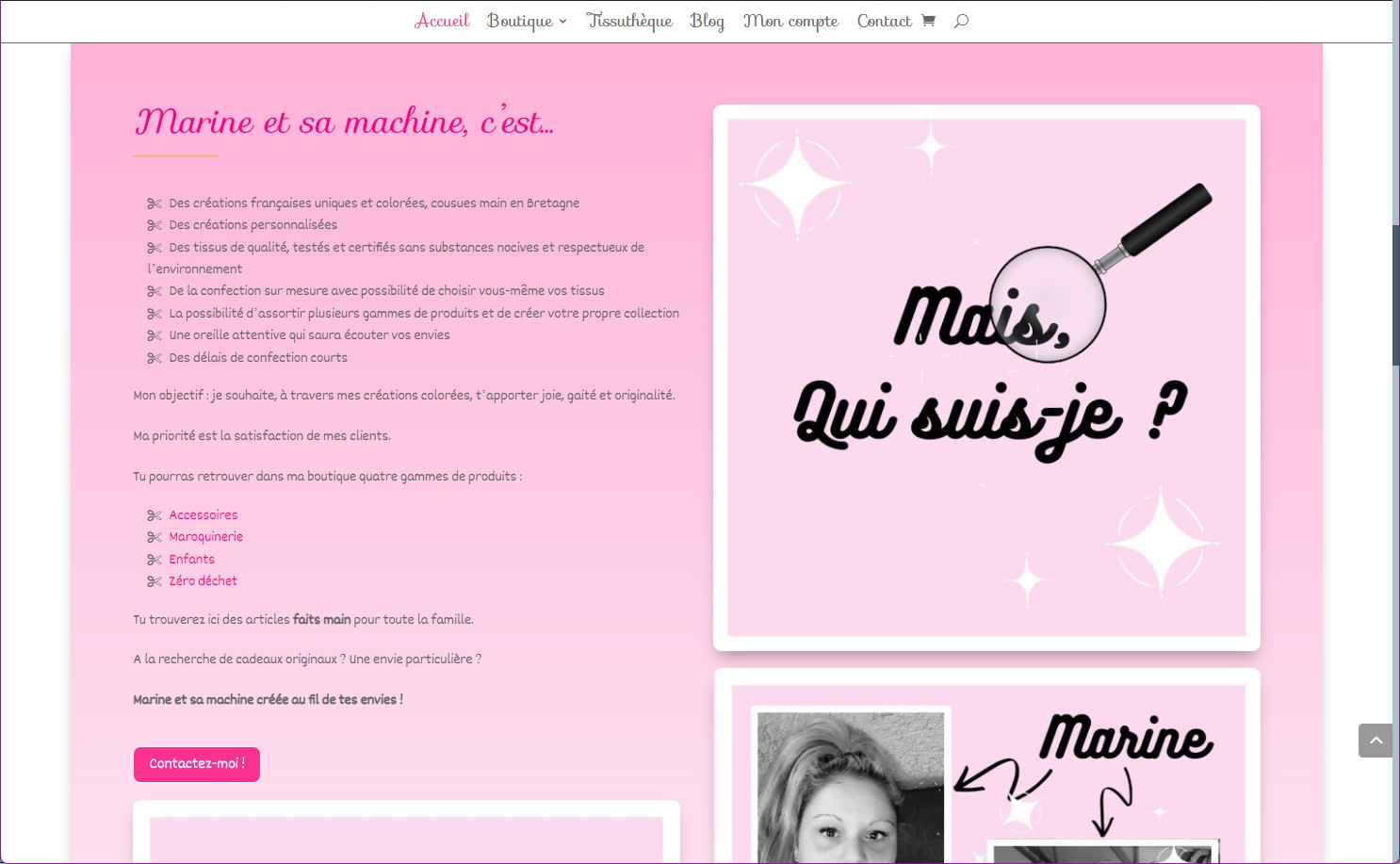
Task: Select 'Des créations françaises uniques et colorées' line
Action: point(375,203)
